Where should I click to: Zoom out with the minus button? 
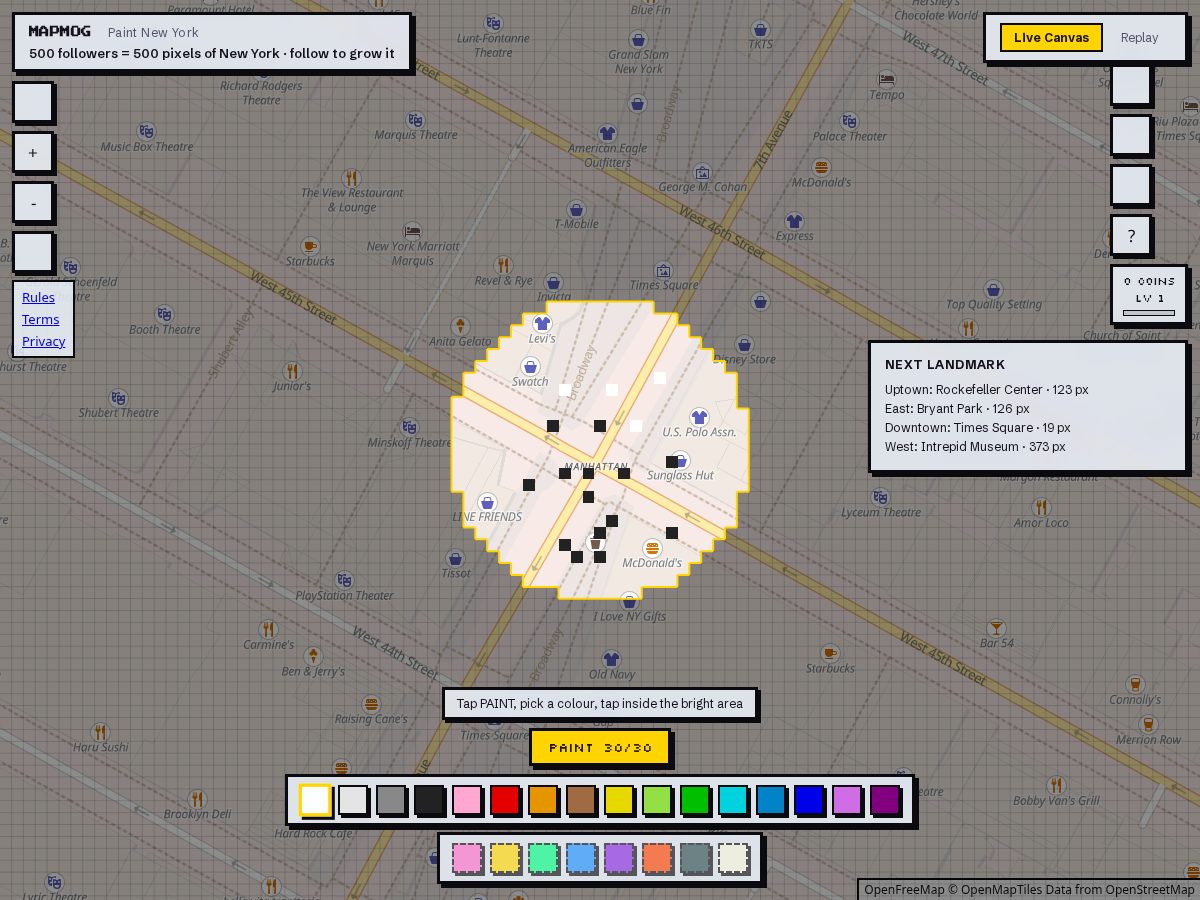coord(33,203)
